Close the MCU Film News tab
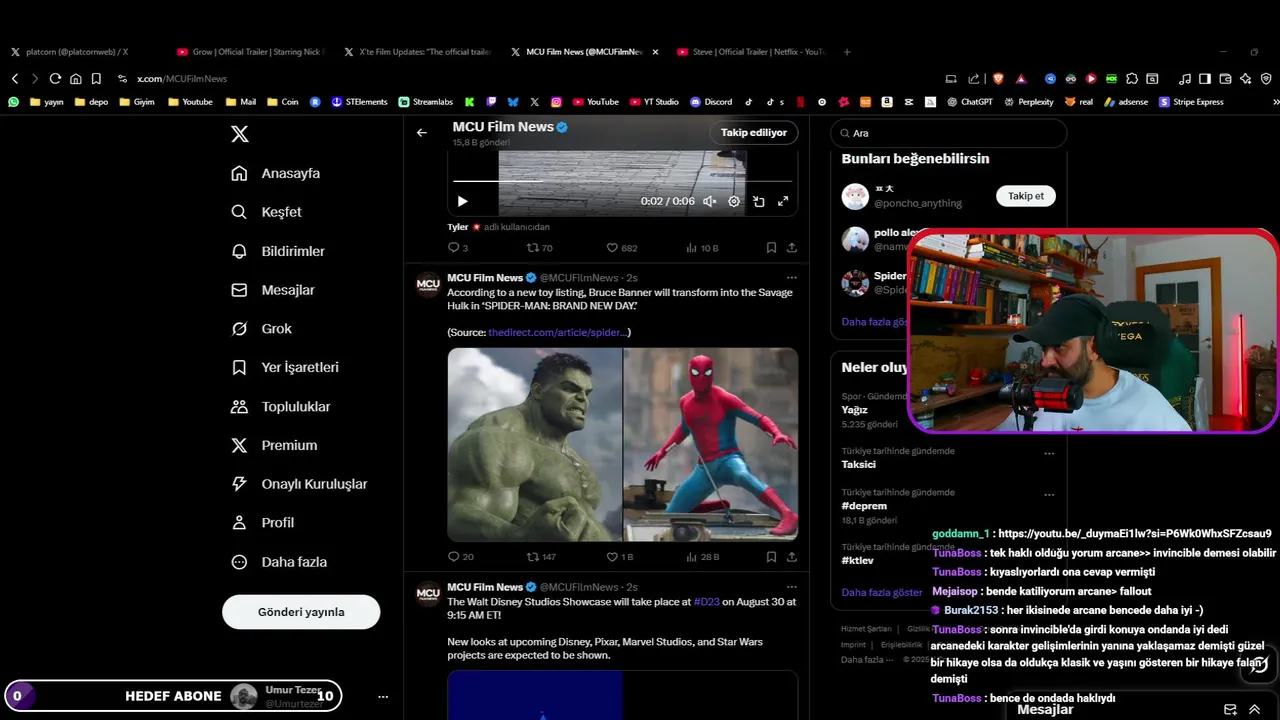This screenshot has height=720, width=1280. (x=655, y=52)
